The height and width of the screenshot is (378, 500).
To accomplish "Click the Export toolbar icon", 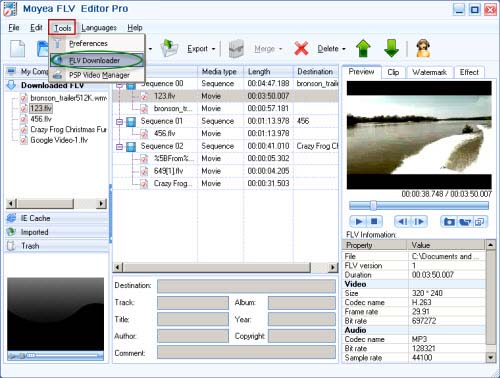I will pos(169,49).
